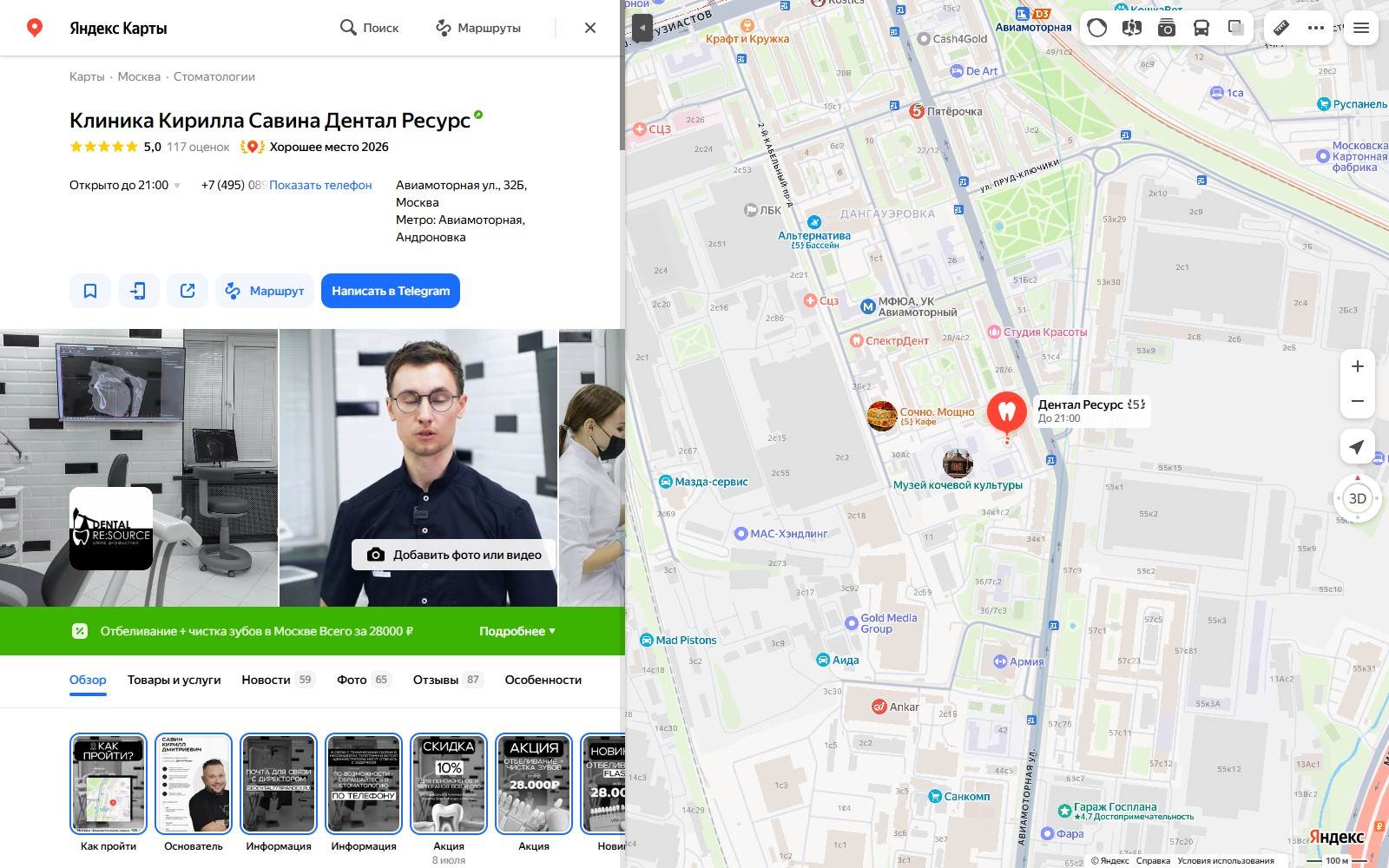The height and width of the screenshot is (868, 1389).
Task: Toggle traffic layer on the map
Action: [x=1097, y=28]
